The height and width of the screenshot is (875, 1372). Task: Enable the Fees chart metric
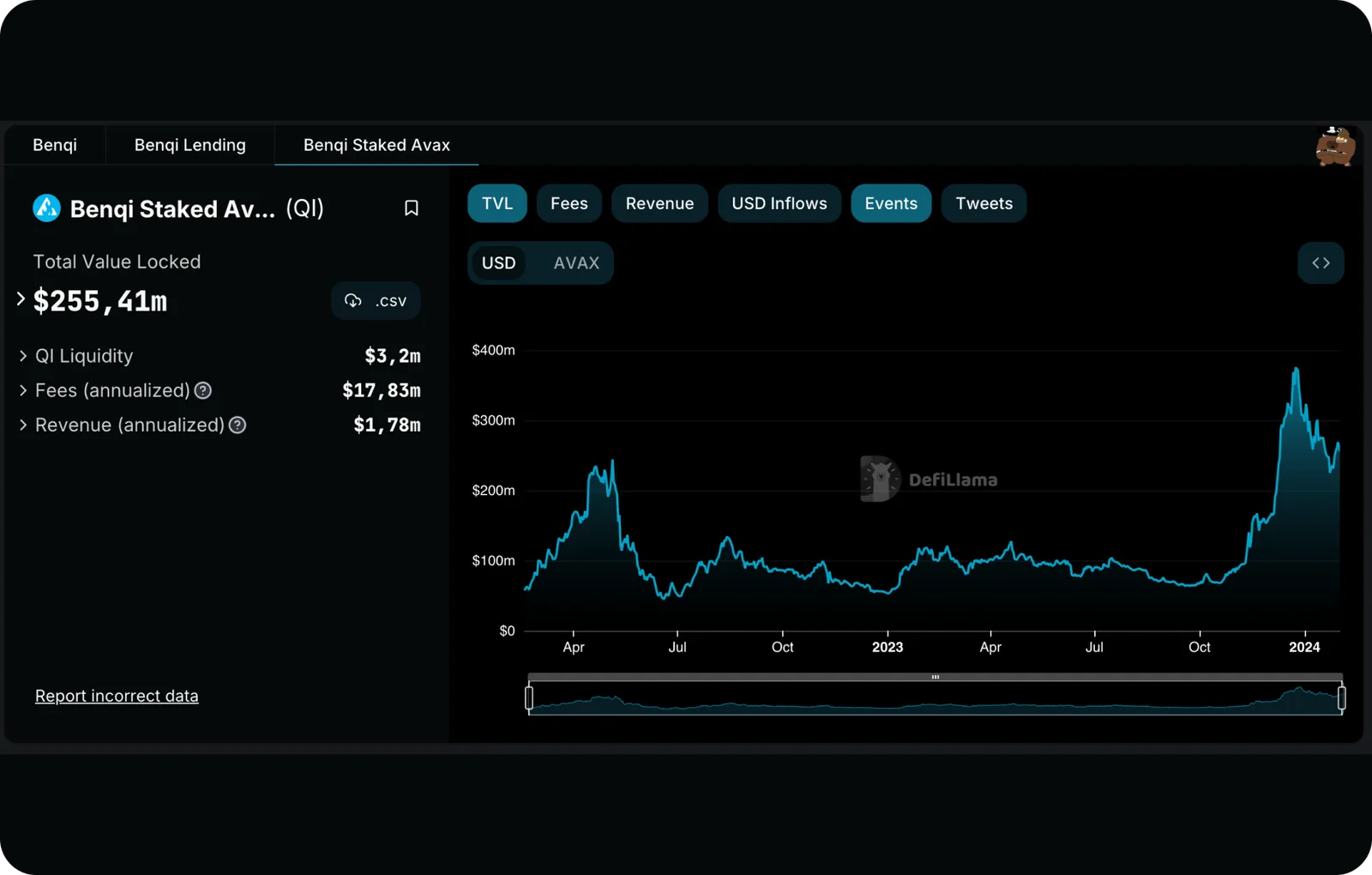(x=569, y=203)
